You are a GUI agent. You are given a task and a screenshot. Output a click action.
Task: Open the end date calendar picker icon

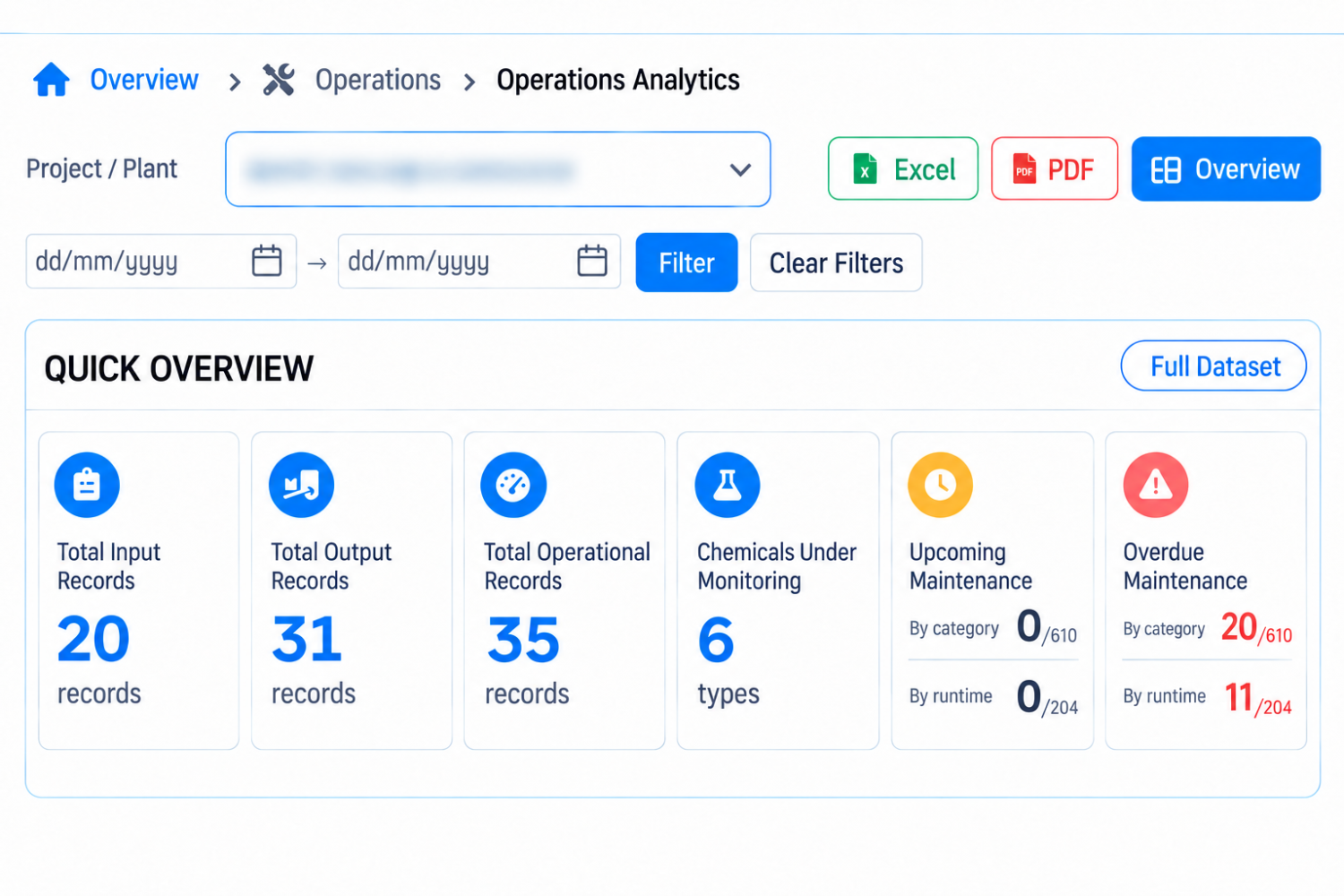pos(592,261)
